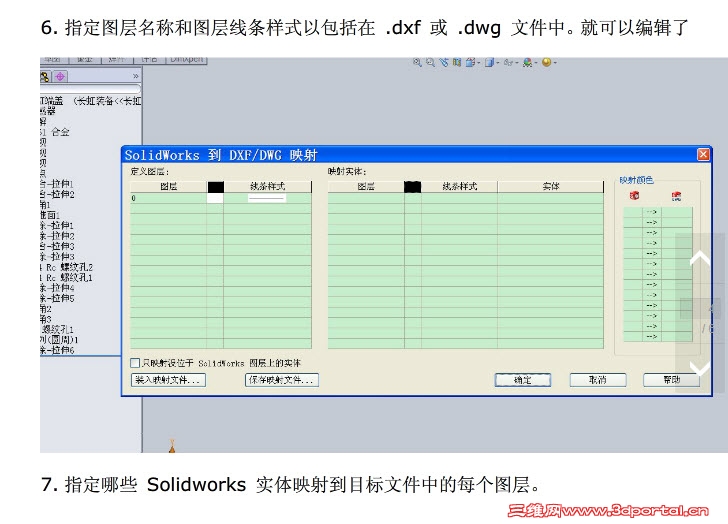
Task: Click the Previous View toolbar icon
Action: [x=444, y=62]
